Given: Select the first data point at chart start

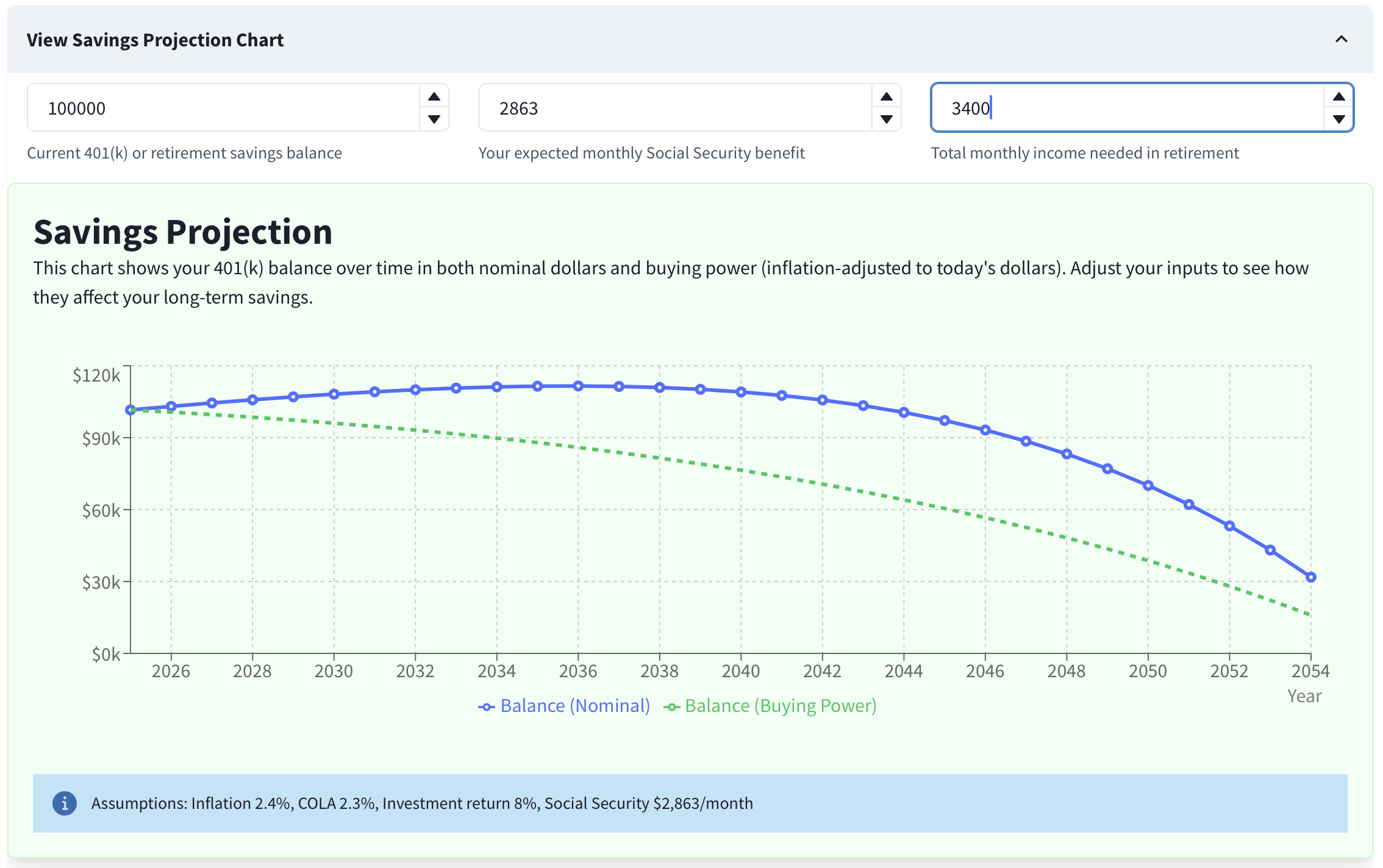Looking at the screenshot, I should (130, 410).
